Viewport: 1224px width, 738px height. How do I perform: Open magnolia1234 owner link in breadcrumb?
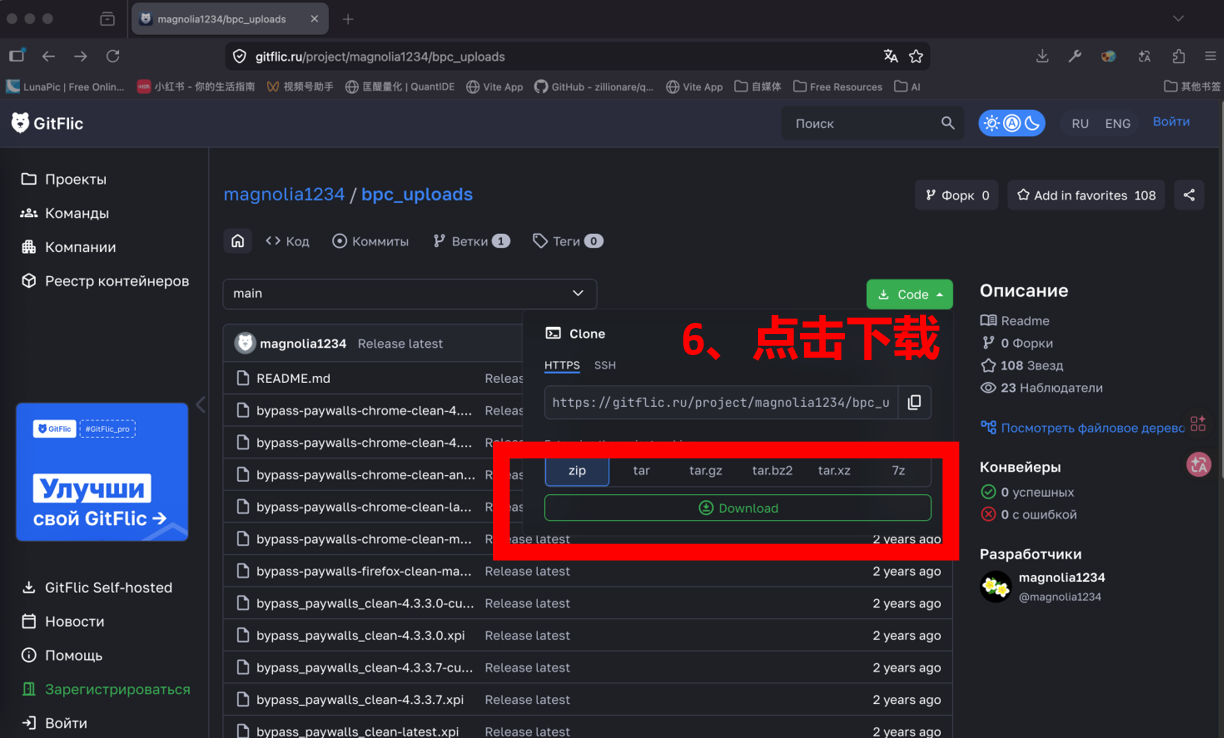pos(284,194)
